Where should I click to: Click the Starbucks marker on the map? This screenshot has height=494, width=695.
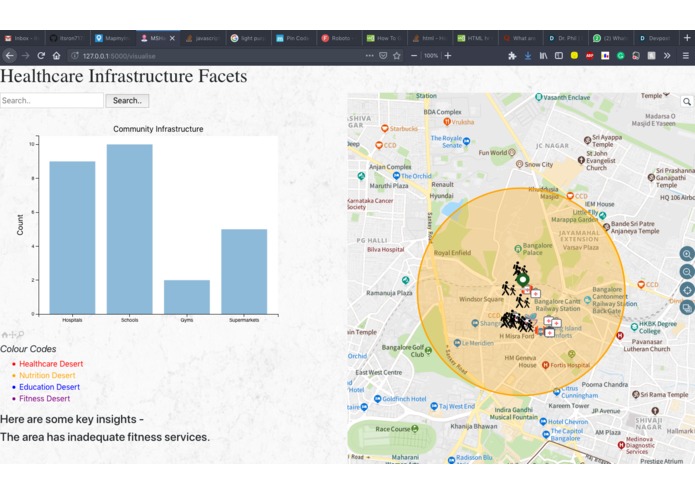click(x=385, y=128)
